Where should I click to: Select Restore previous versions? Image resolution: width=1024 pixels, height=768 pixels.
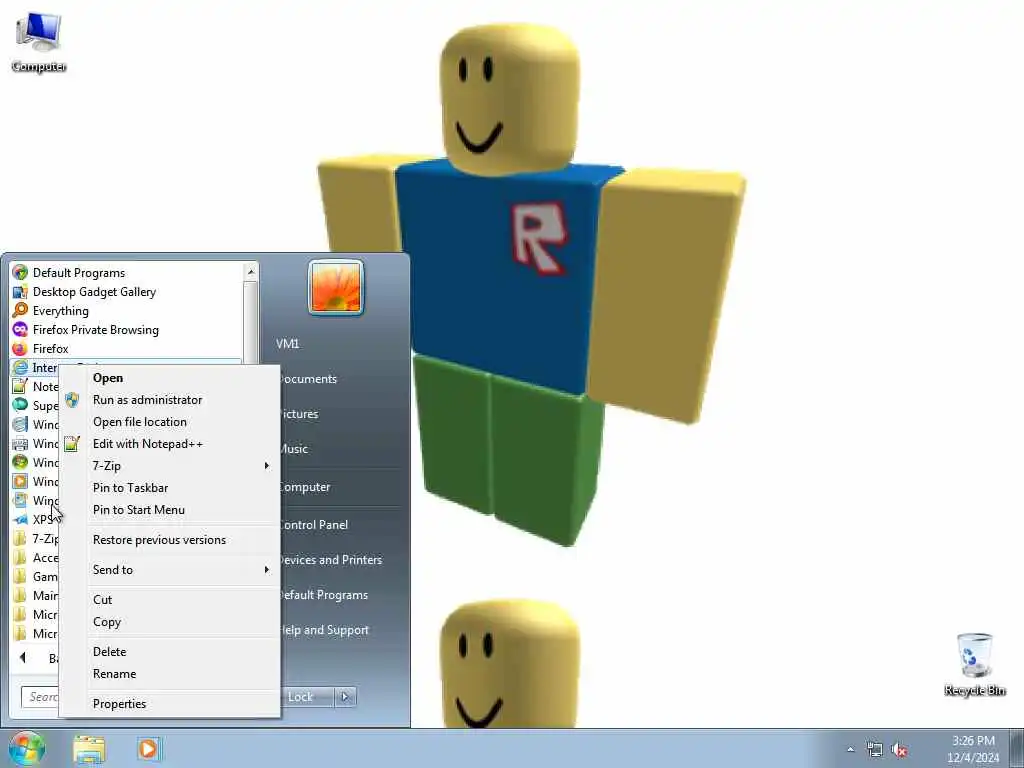[169, 539]
